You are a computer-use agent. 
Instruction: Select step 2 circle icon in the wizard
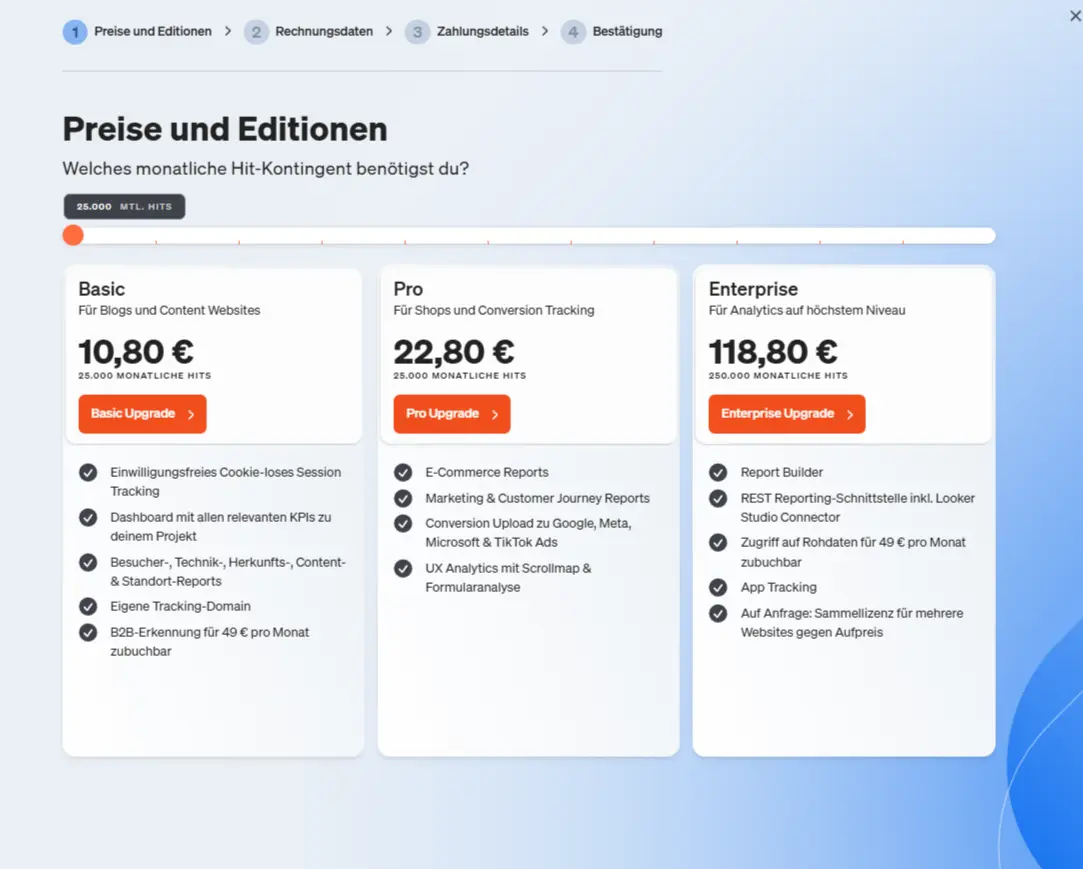pyautogui.click(x=256, y=32)
